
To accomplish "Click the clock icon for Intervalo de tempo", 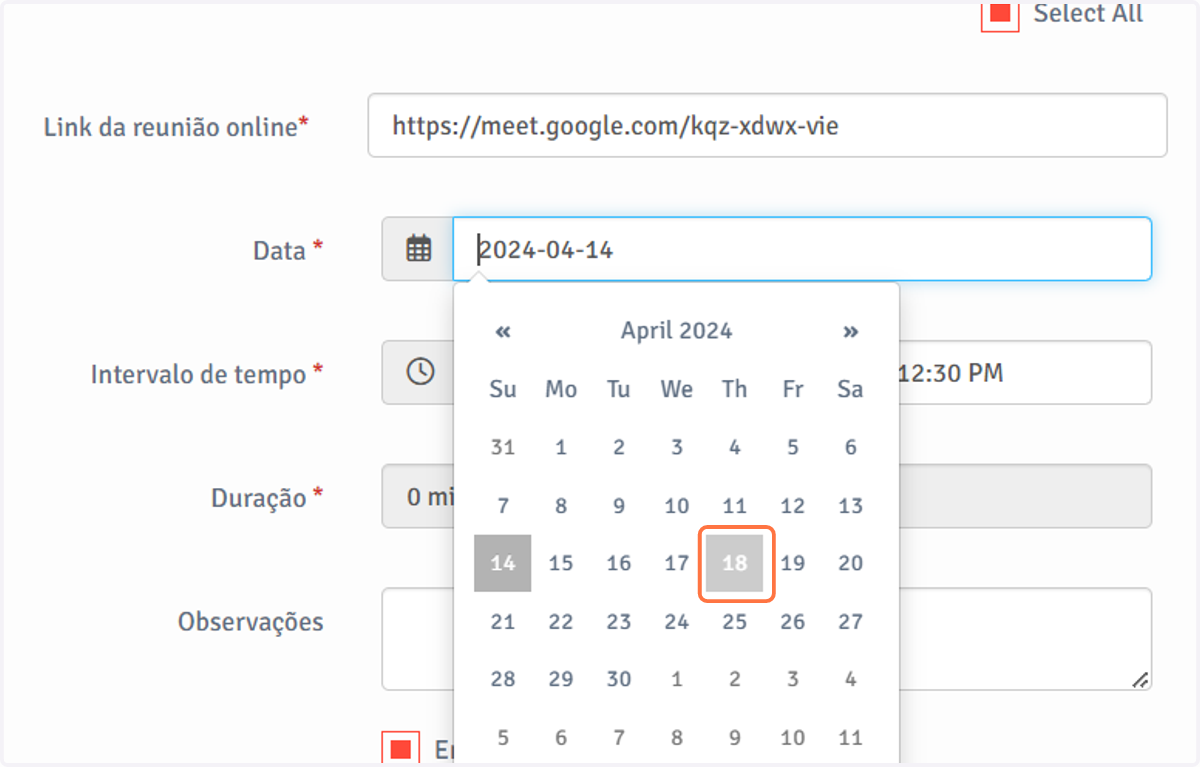I will tap(420, 372).
